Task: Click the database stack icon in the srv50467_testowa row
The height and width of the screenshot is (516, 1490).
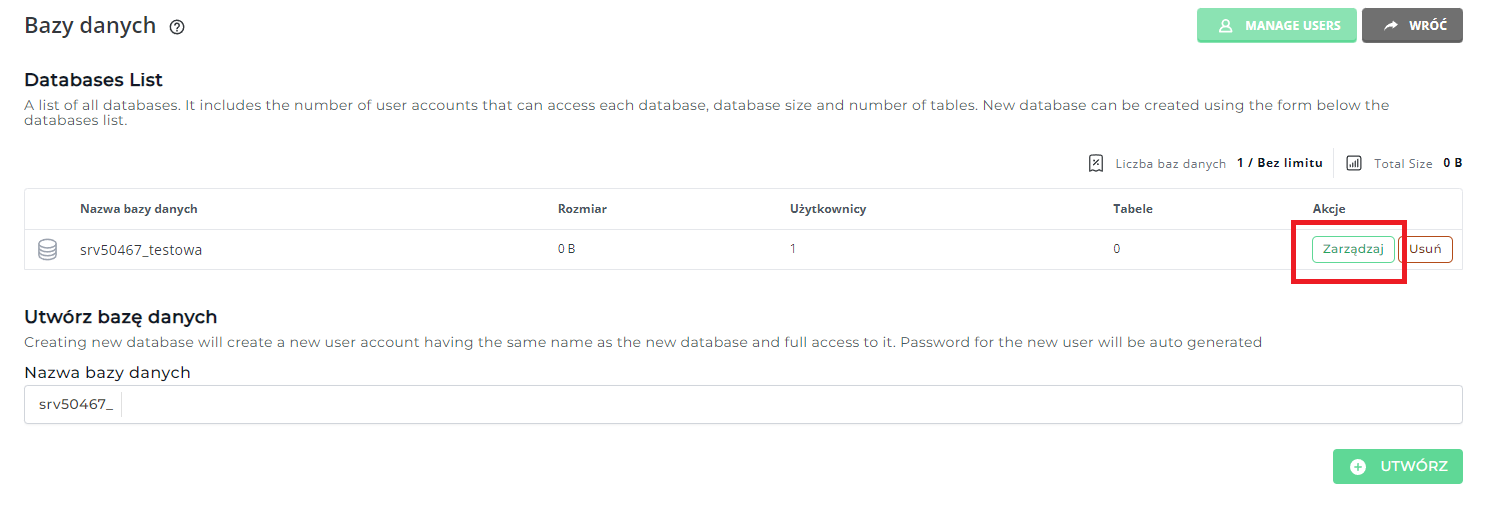Action: 47,250
